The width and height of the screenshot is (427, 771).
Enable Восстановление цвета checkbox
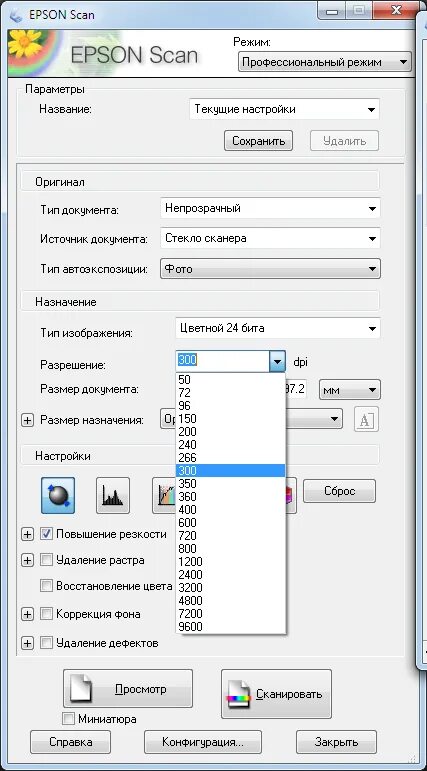pyautogui.click(x=46, y=586)
